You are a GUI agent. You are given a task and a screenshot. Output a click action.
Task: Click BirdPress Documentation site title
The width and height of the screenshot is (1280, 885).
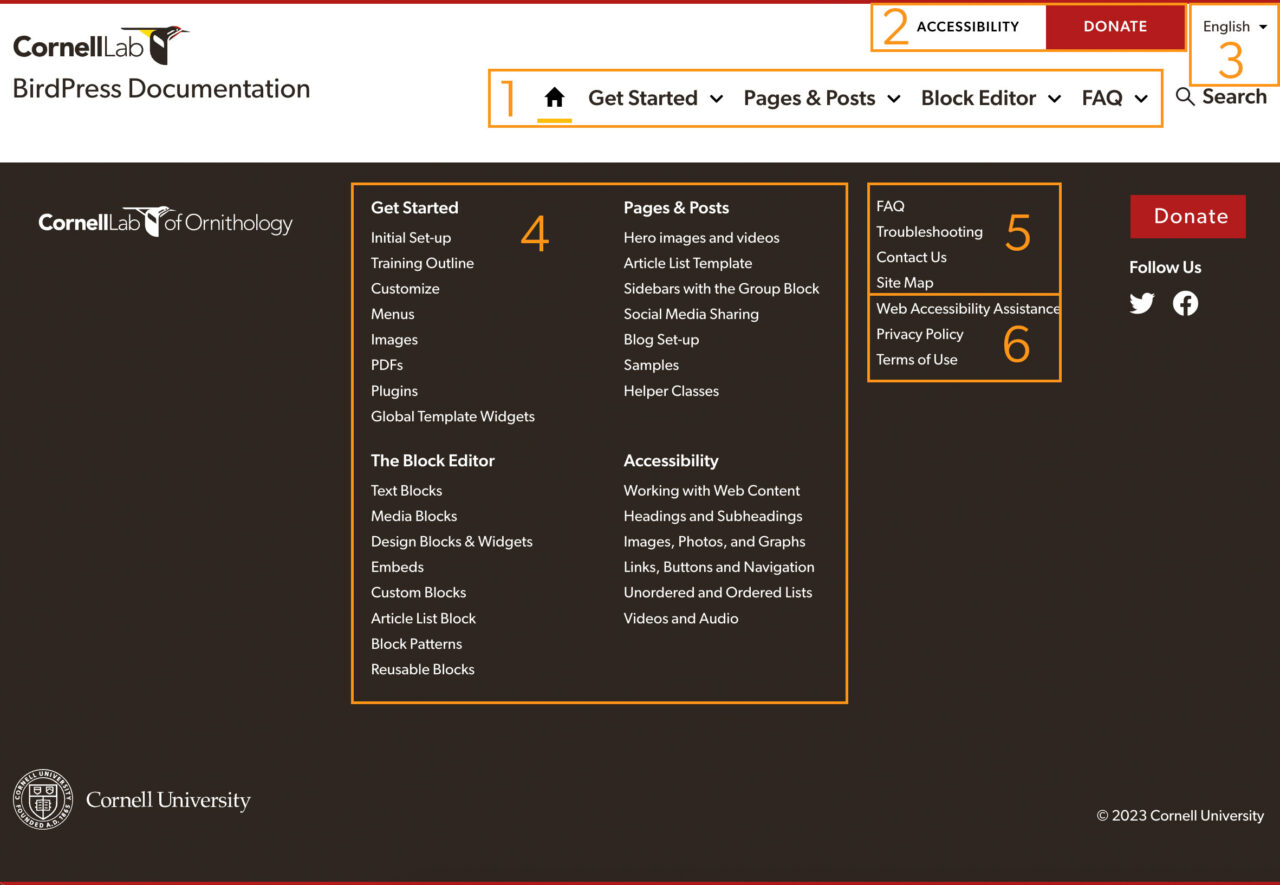click(x=161, y=88)
